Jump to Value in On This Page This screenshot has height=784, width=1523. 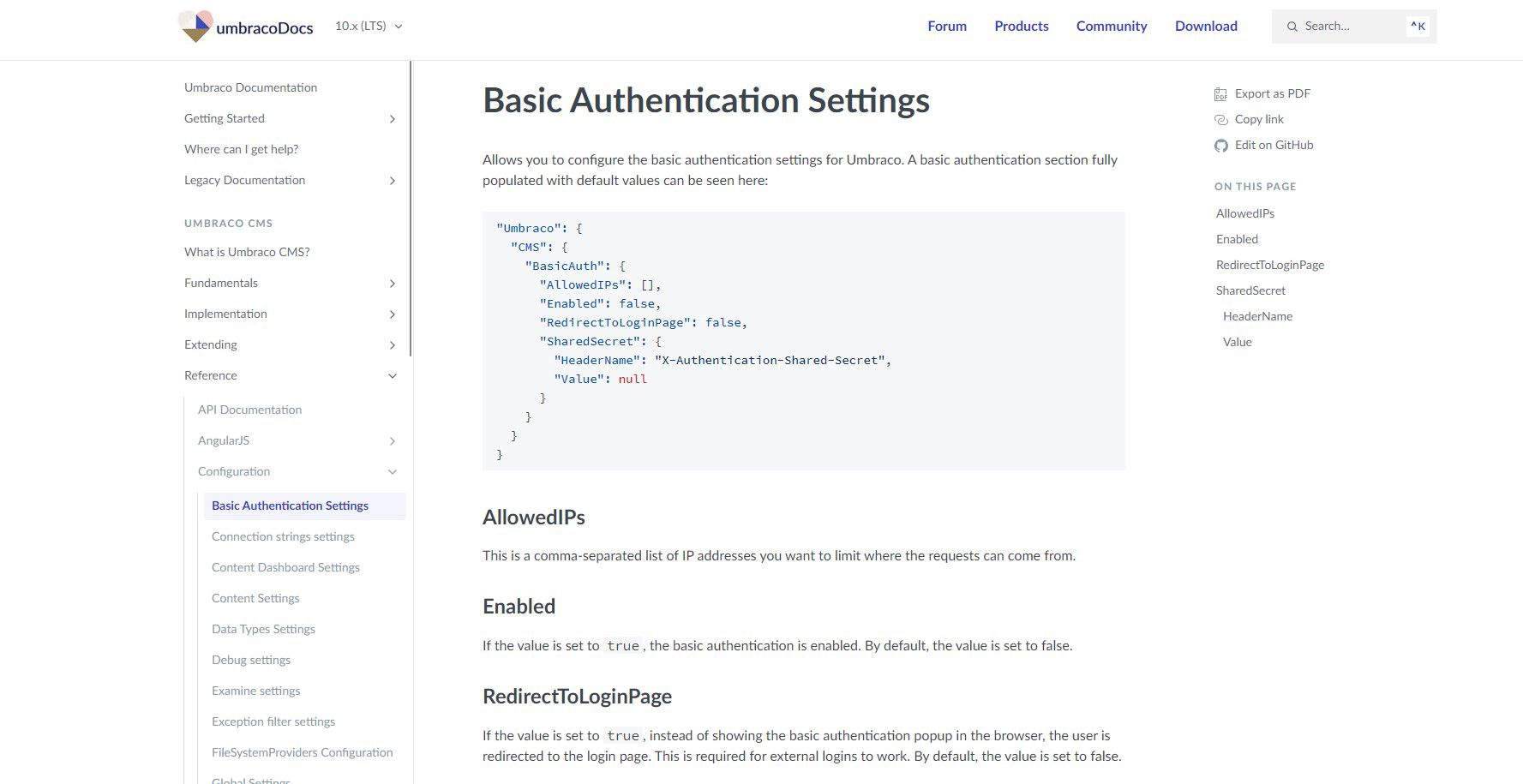click(1238, 342)
